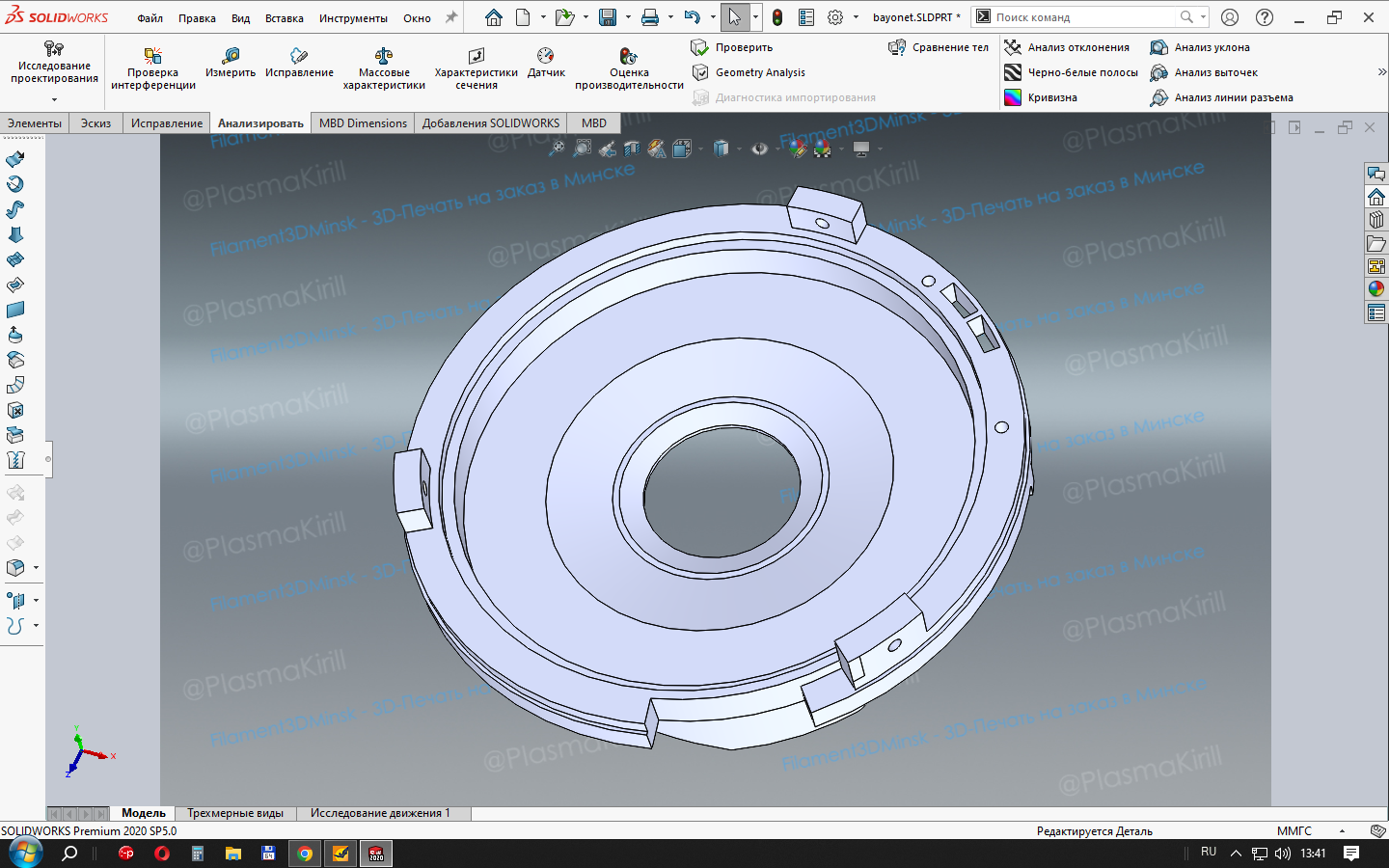The image size is (1389, 868).
Task: Expand the Undo dropdown arrow
Action: [x=713, y=17]
